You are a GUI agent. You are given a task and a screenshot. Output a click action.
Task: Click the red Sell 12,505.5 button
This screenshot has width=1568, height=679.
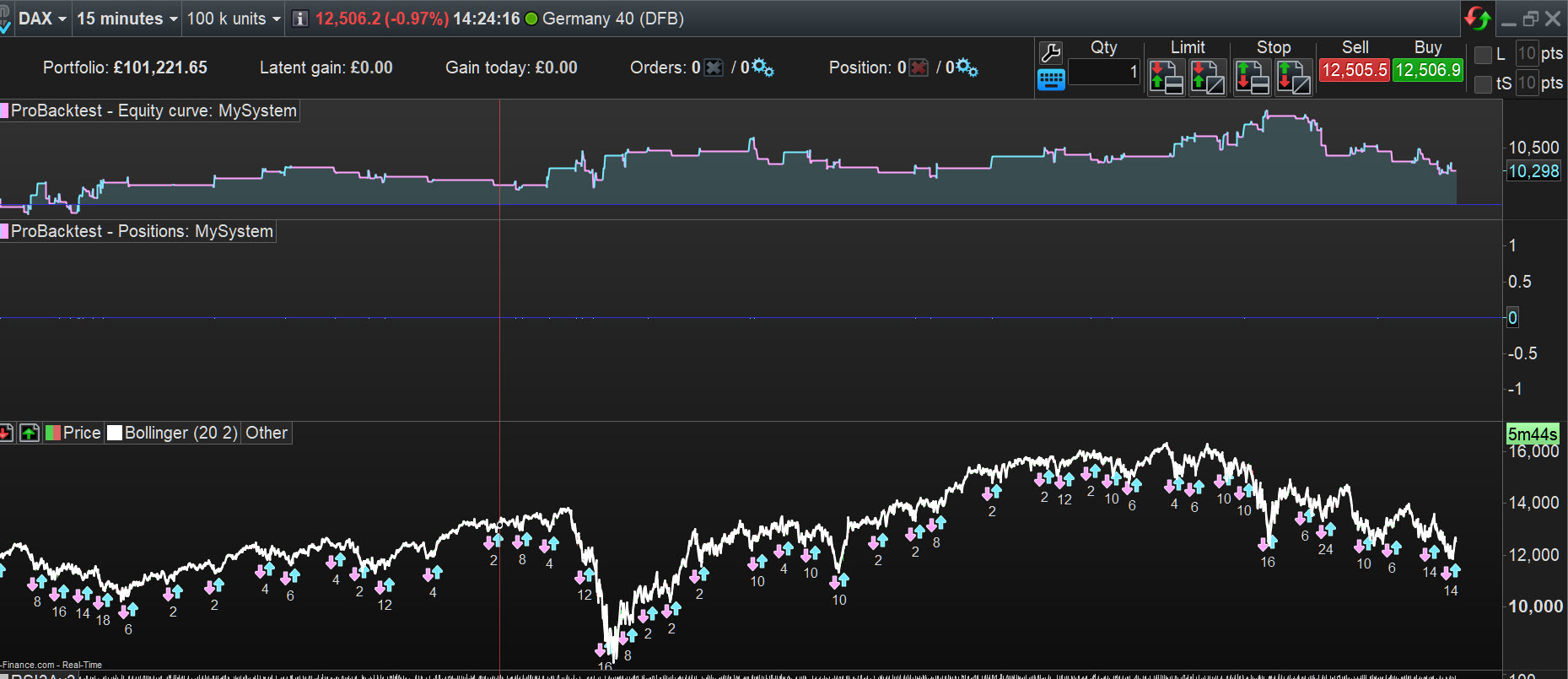coord(1354,70)
